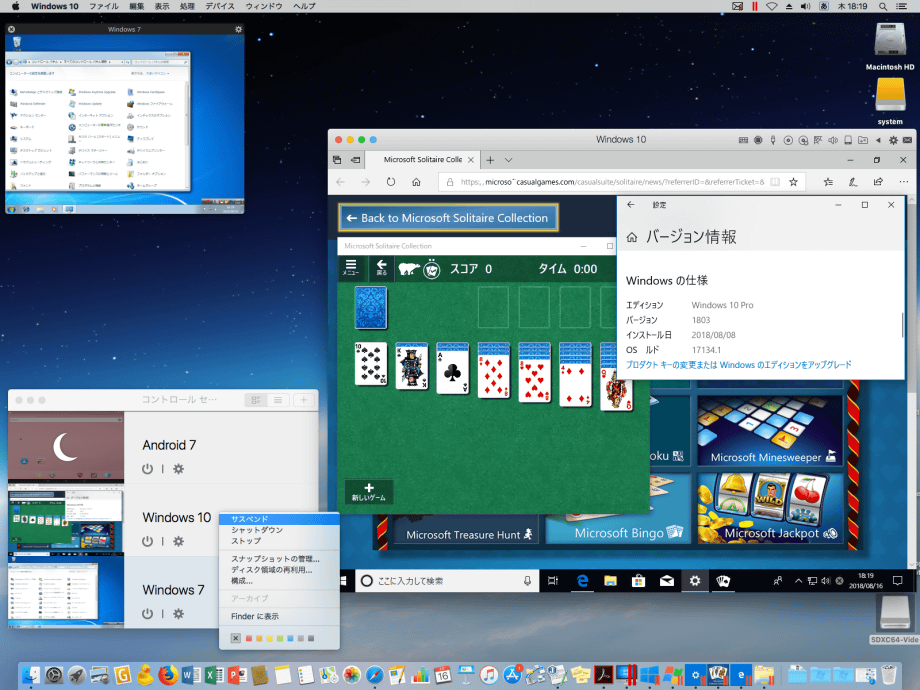
Task: Switch Control Center to expanded view
Action: (x=256, y=400)
